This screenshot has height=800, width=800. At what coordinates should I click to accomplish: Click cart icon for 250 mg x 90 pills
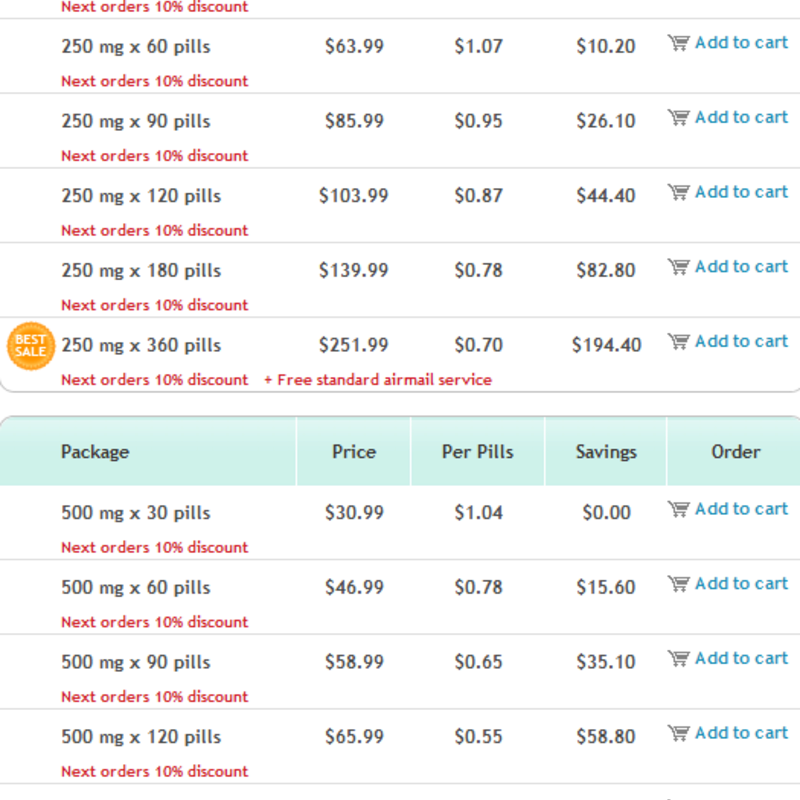[678, 117]
